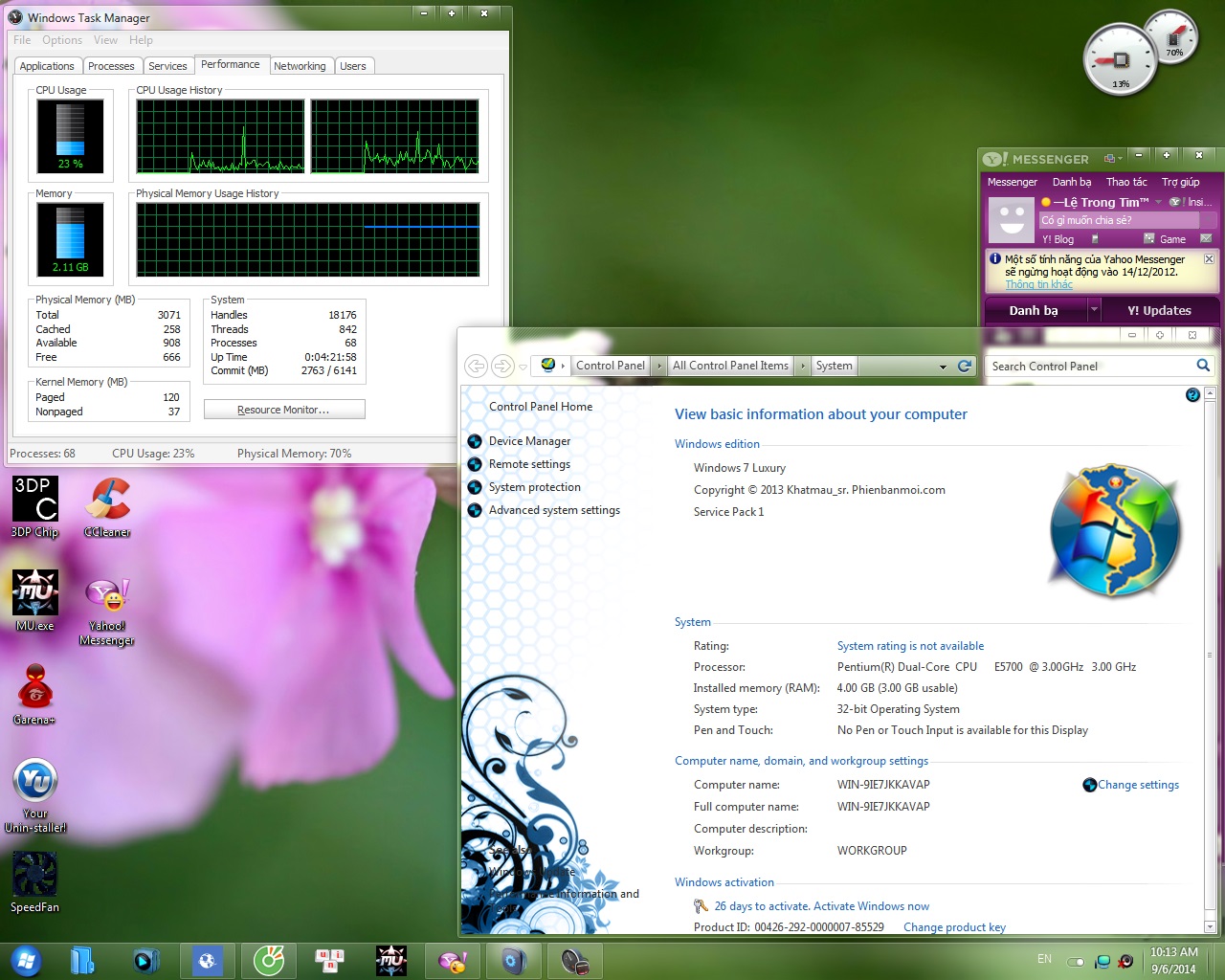Open Device Manager link
This screenshot has height=980, width=1225.
point(529,441)
